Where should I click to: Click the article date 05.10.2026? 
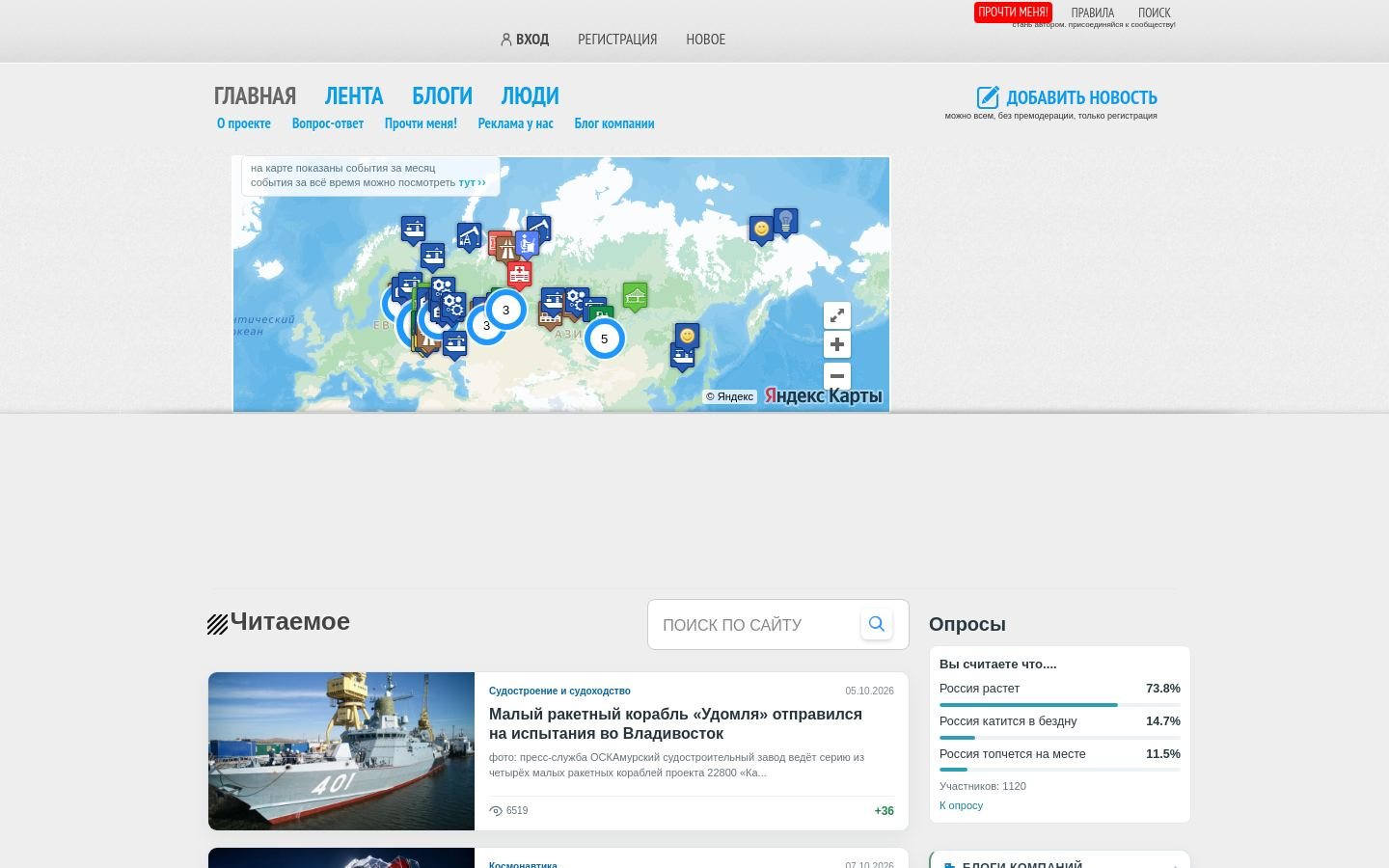(869, 691)
